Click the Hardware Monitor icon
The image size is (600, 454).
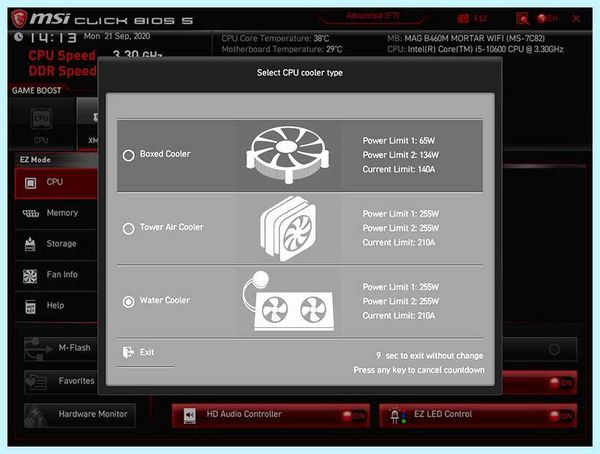tap(36, 416)
